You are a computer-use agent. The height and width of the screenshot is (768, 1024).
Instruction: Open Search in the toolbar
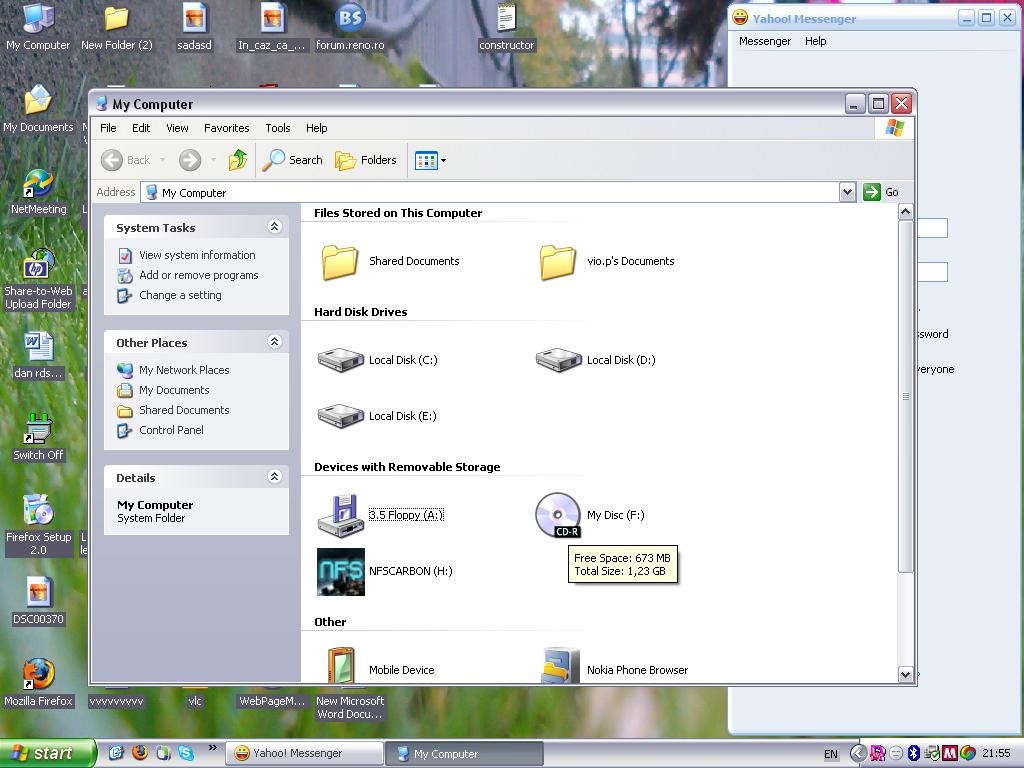(x=292, y=160)
